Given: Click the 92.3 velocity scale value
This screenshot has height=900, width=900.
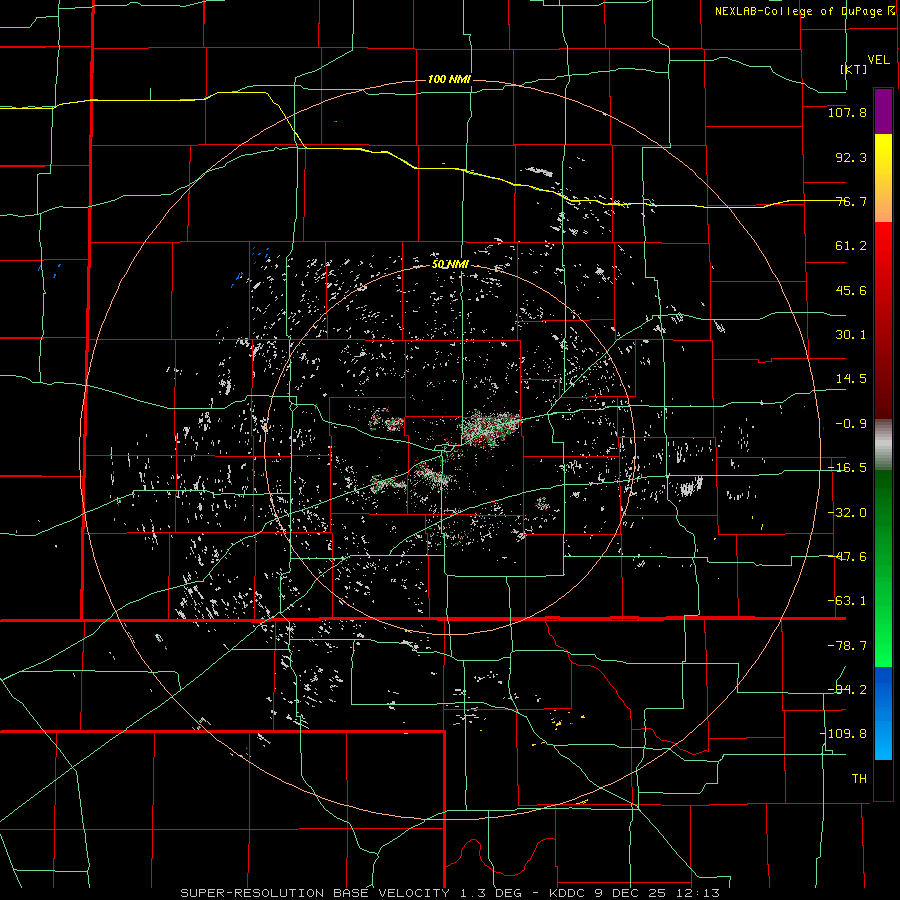Looking at the screenshot, I should [851, 157].
